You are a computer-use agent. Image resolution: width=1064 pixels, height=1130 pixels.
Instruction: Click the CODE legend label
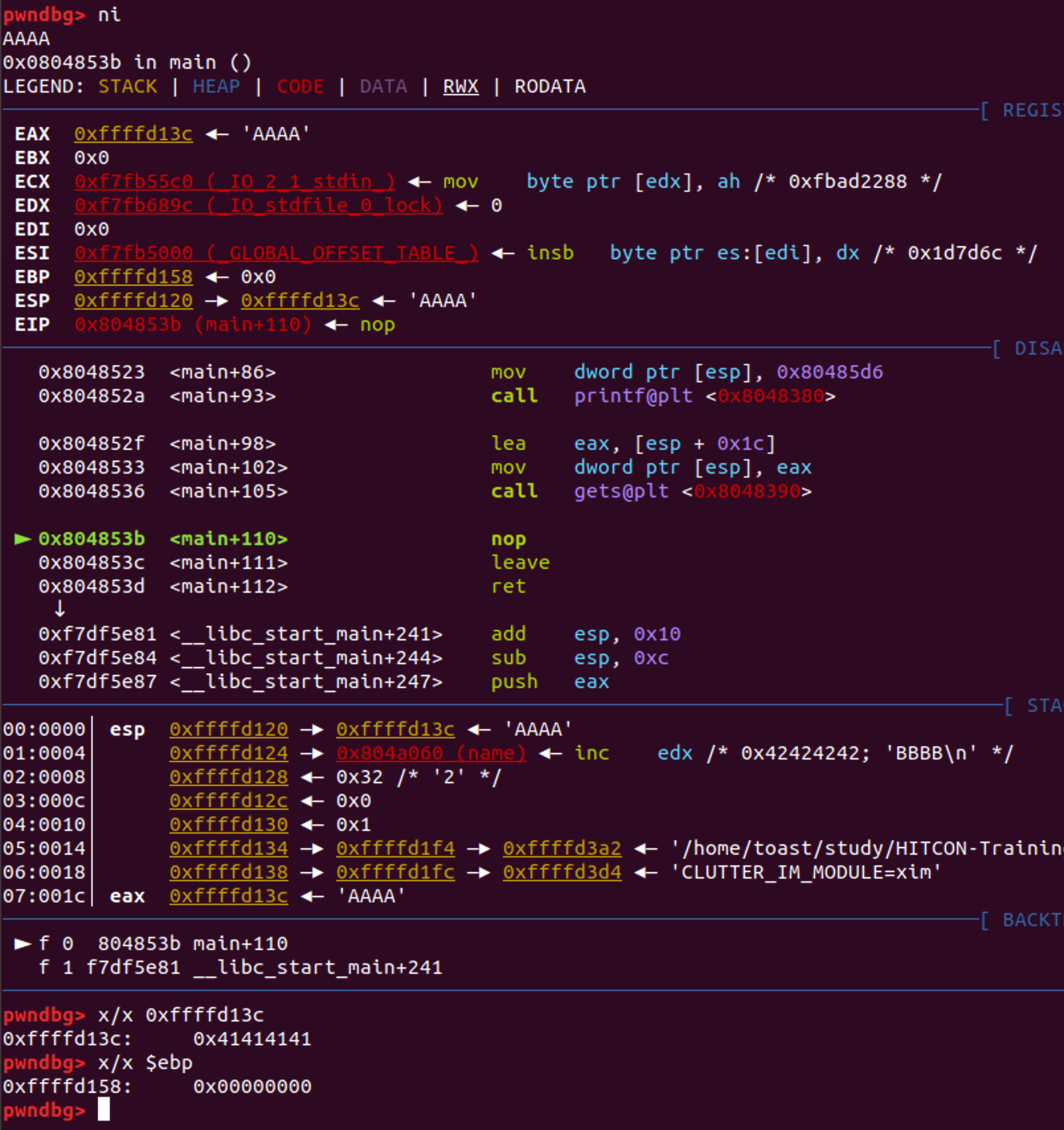pos(300,86)
